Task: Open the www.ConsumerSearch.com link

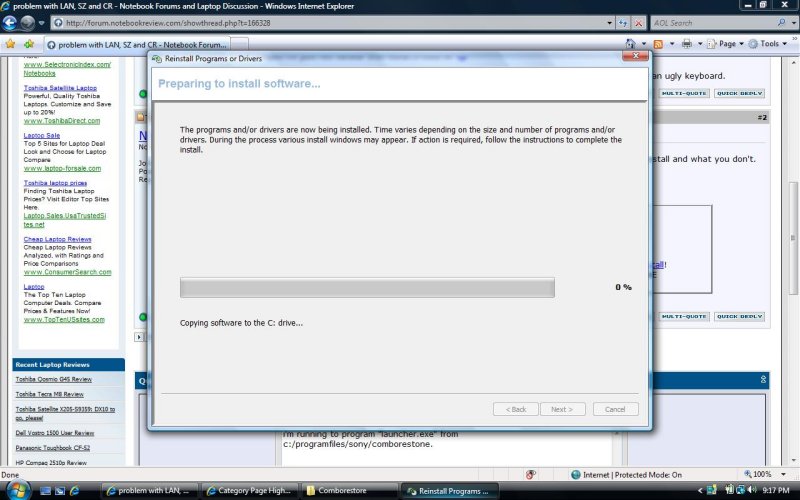Action: [x=67, y=272]
